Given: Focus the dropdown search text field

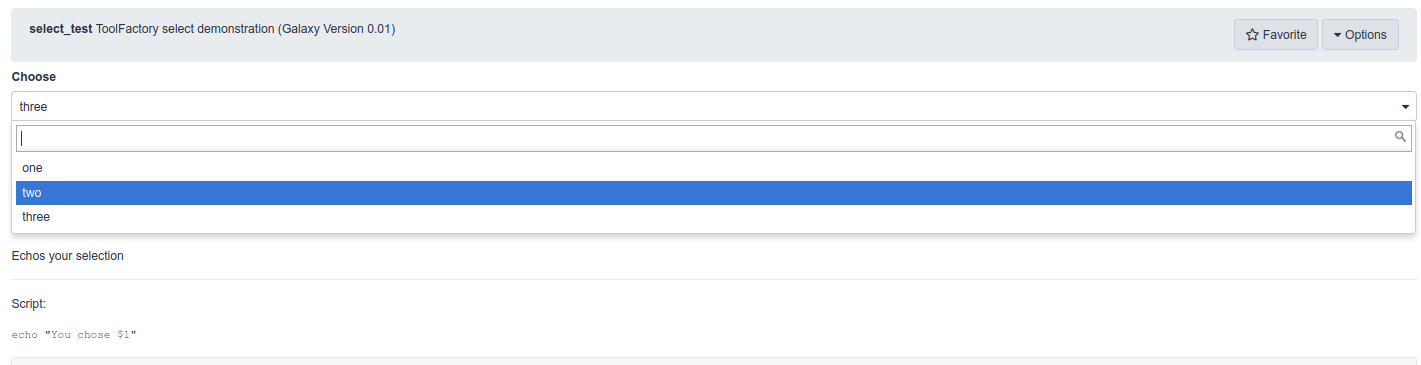Looking at the screenshot, I should 714,138.
